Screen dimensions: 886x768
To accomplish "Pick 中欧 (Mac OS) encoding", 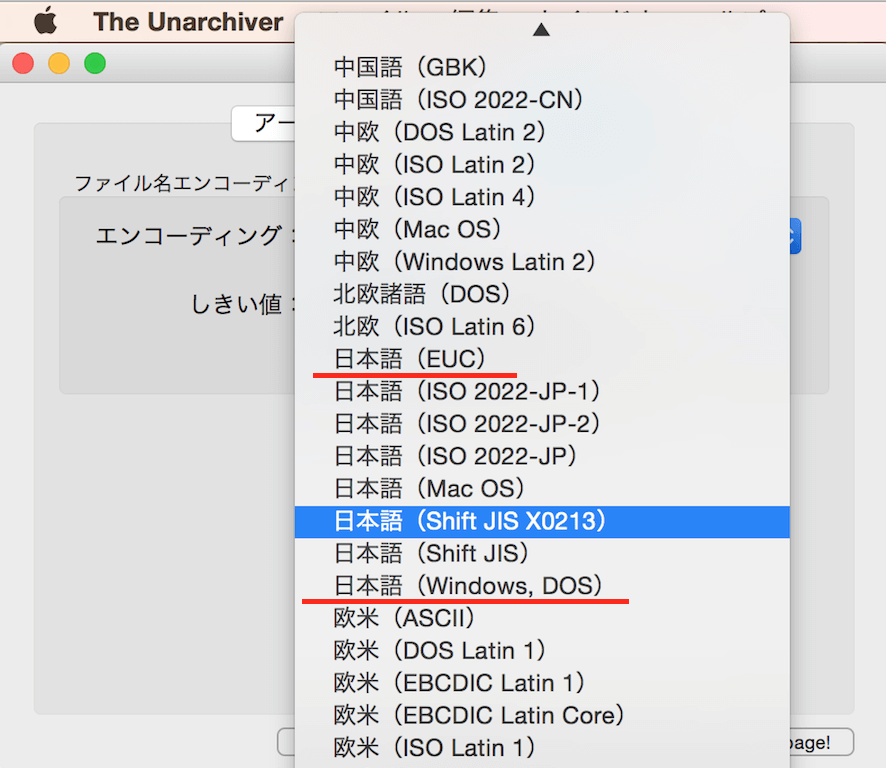I will pyautogui.click(x=542, y=229).
